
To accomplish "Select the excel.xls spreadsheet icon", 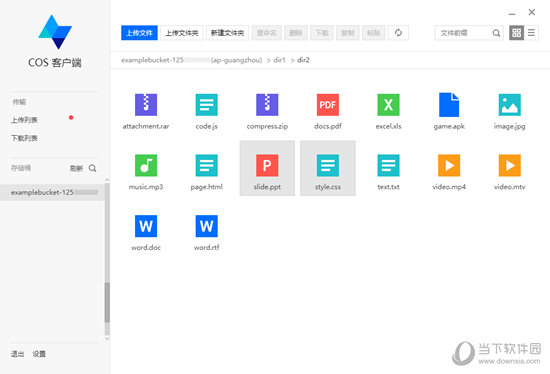I will (388, 105).
